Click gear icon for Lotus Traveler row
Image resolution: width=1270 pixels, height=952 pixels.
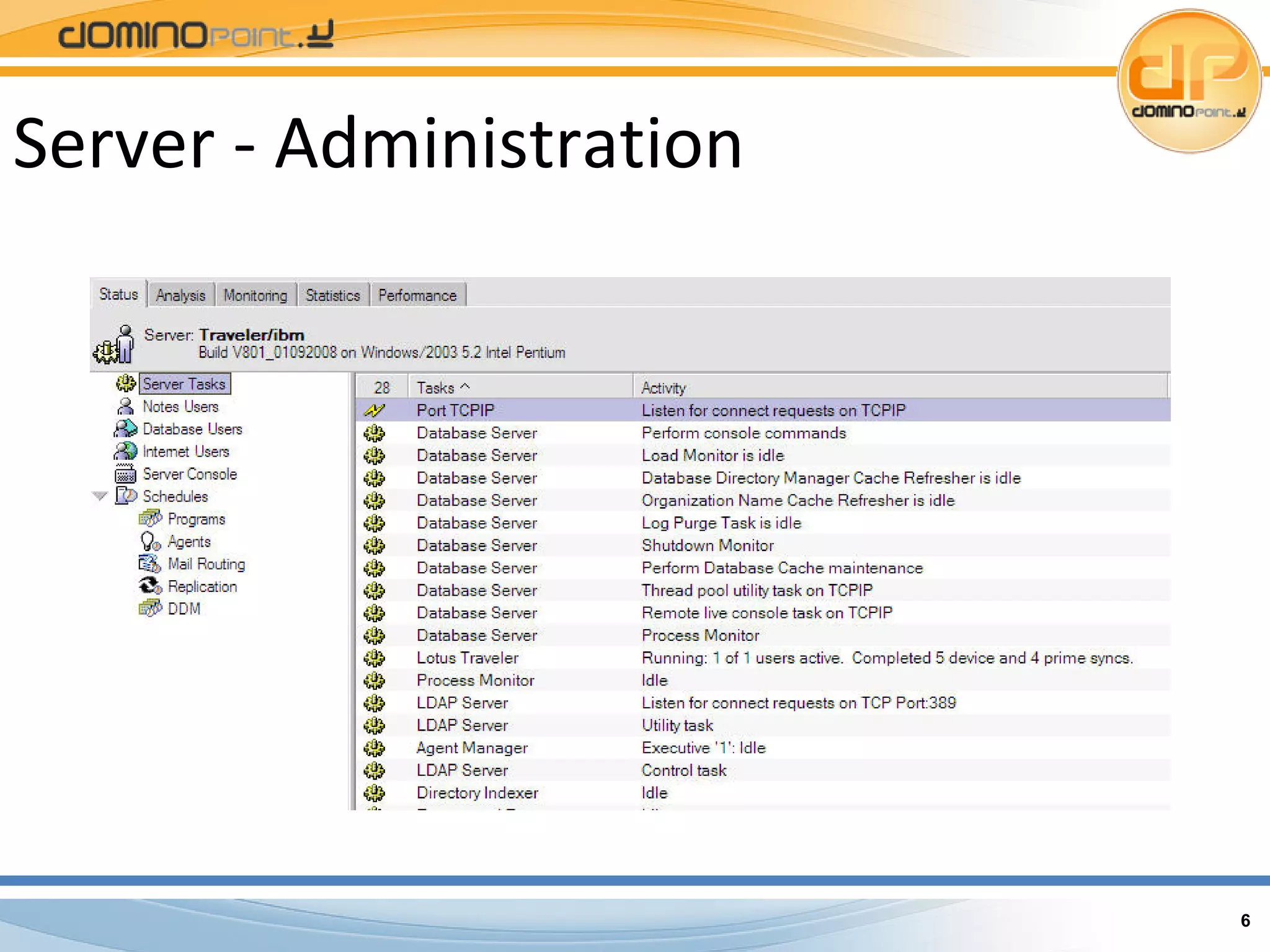click(x=374, y=658)
